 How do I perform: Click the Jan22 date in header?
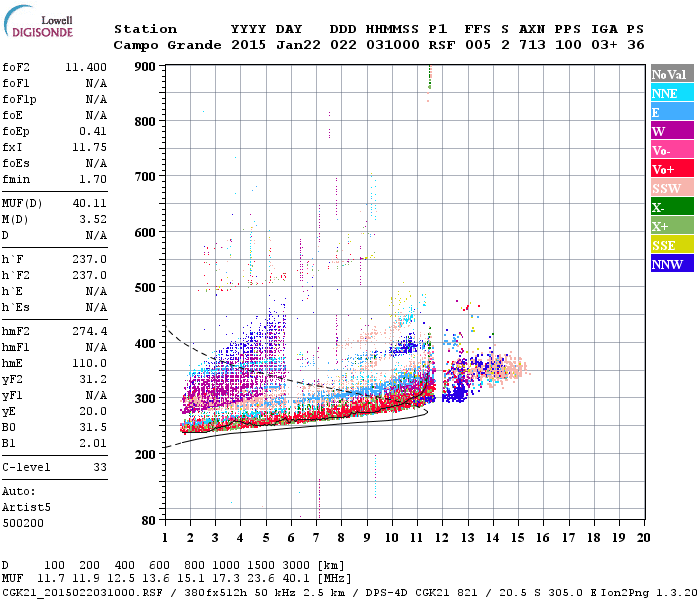tap(298, 45)
